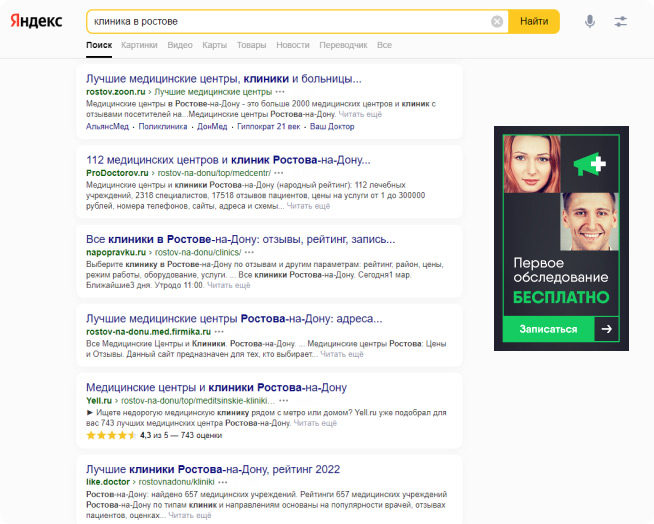This screenshot has height=524, width=654.
Task: Open three-dot menu of ProDoctorov.ru result
Action: coord(279,173)
